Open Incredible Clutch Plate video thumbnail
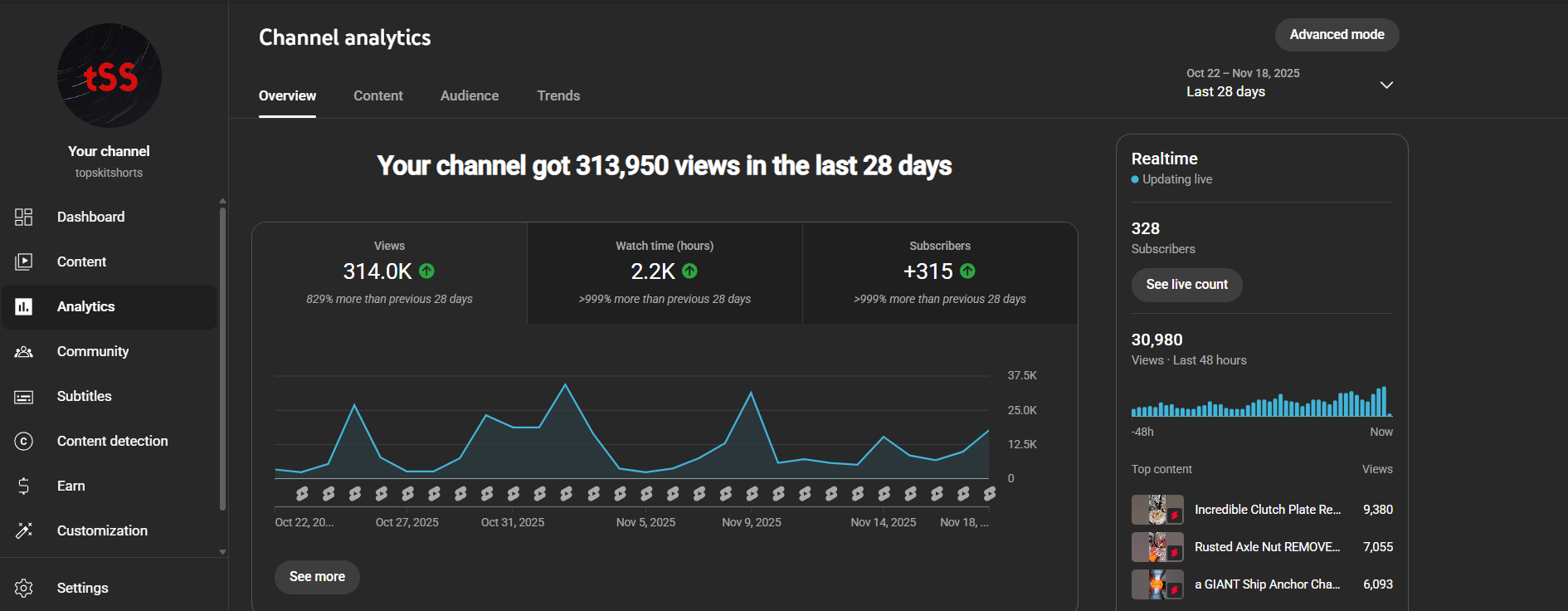 tap(1157, 510)
